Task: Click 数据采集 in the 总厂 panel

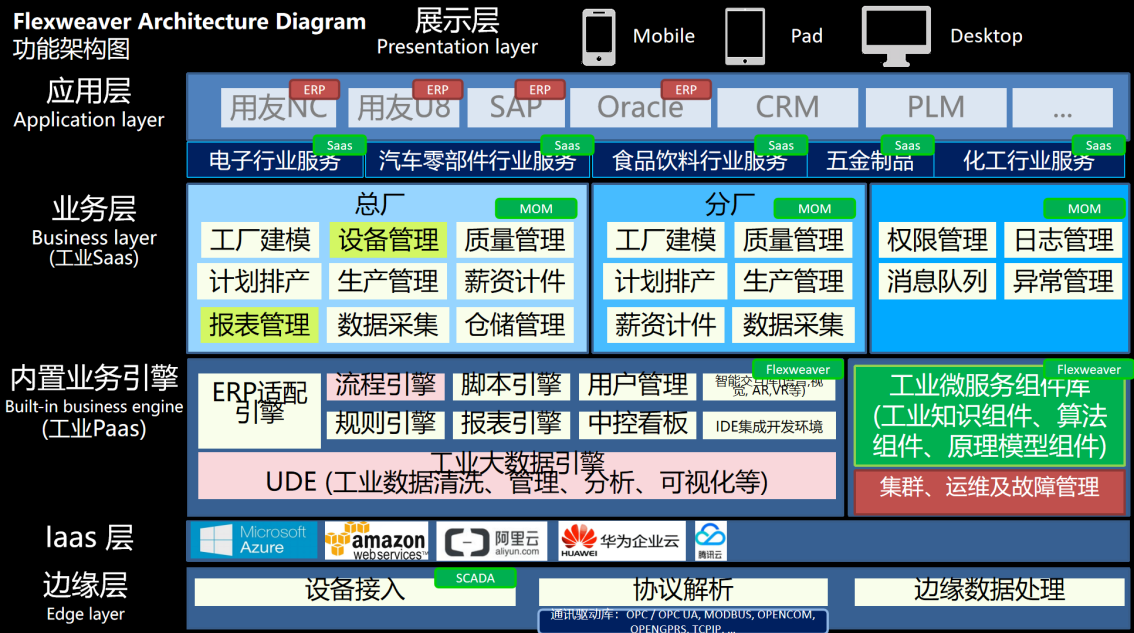Action: (388, 325)
